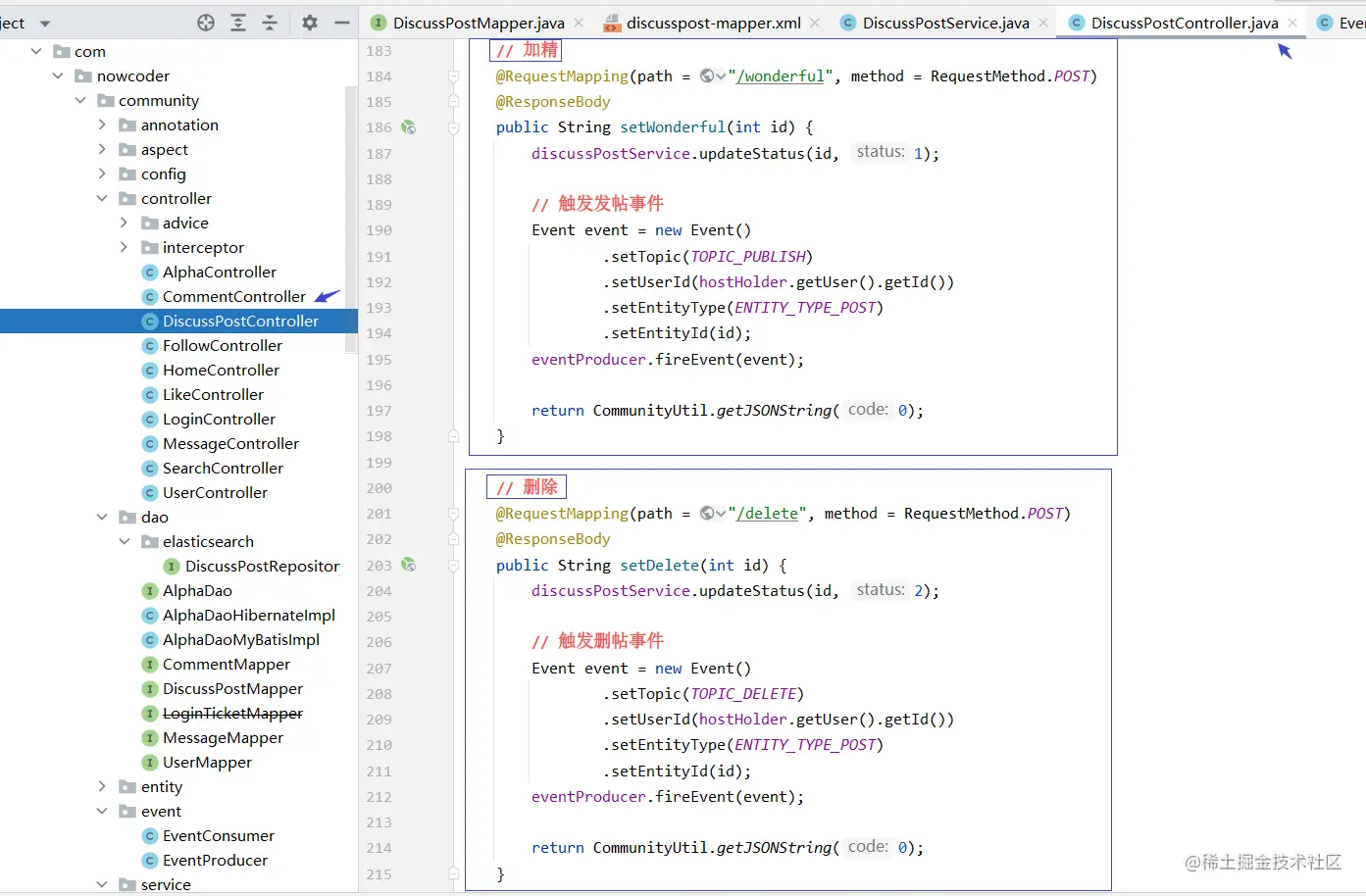Open Project panel settings gear
Image resolution: width=1366 pixels, height=896 pixels.
[310, 23]
